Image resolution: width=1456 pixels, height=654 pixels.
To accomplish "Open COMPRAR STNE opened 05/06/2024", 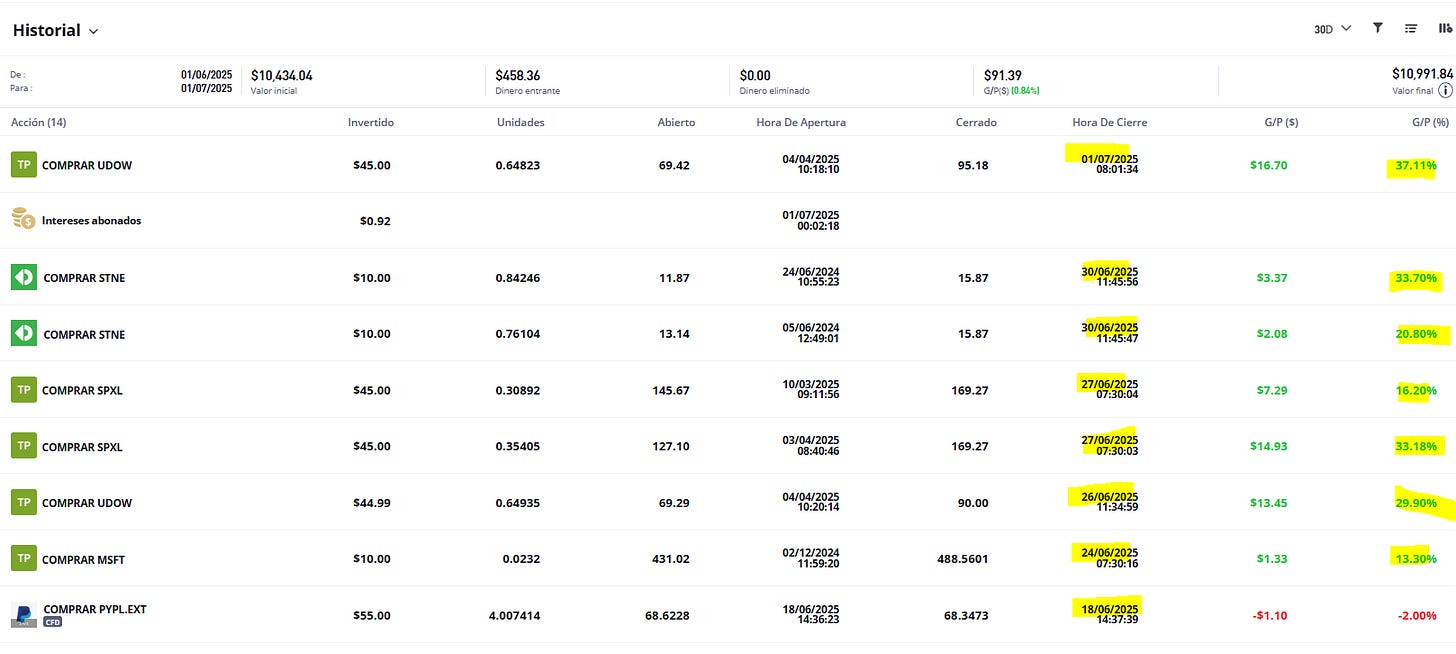I will pos(85,334).
